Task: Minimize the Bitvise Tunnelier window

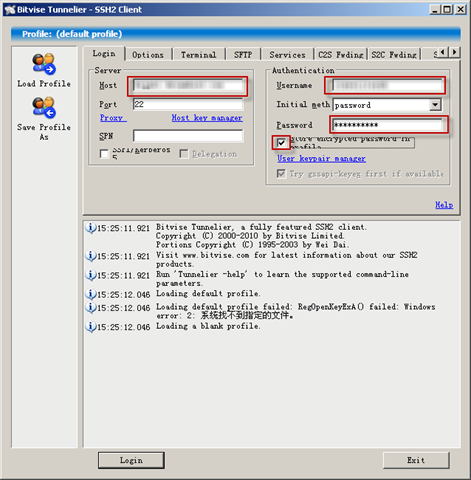Action: tap(435, 9)
